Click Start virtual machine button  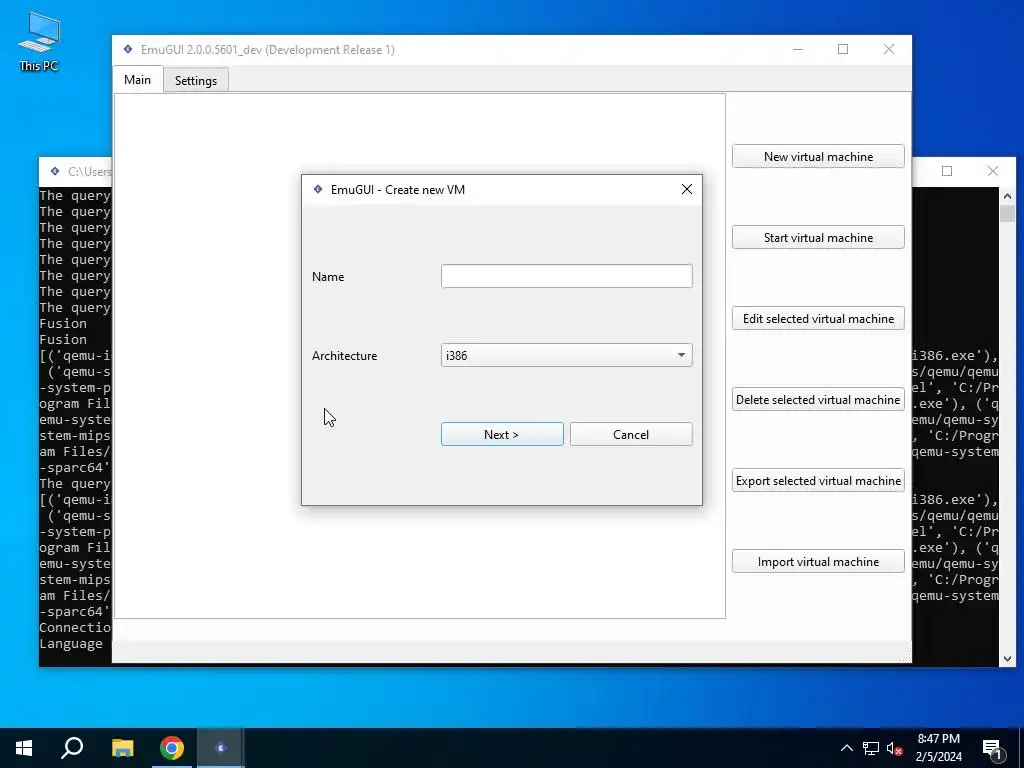tap(818, 238)
